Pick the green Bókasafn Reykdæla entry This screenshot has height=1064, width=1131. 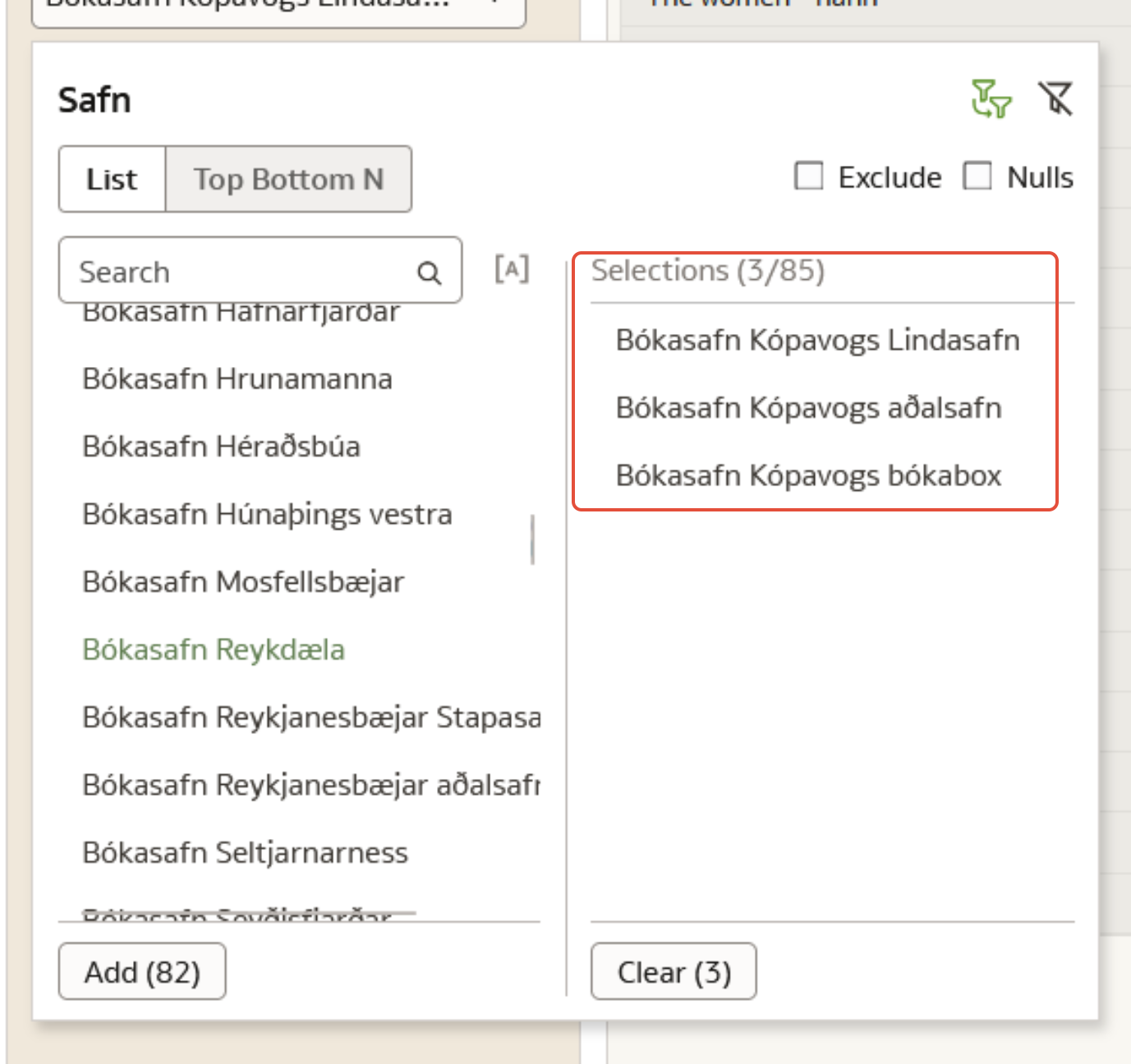click(214, 649)
